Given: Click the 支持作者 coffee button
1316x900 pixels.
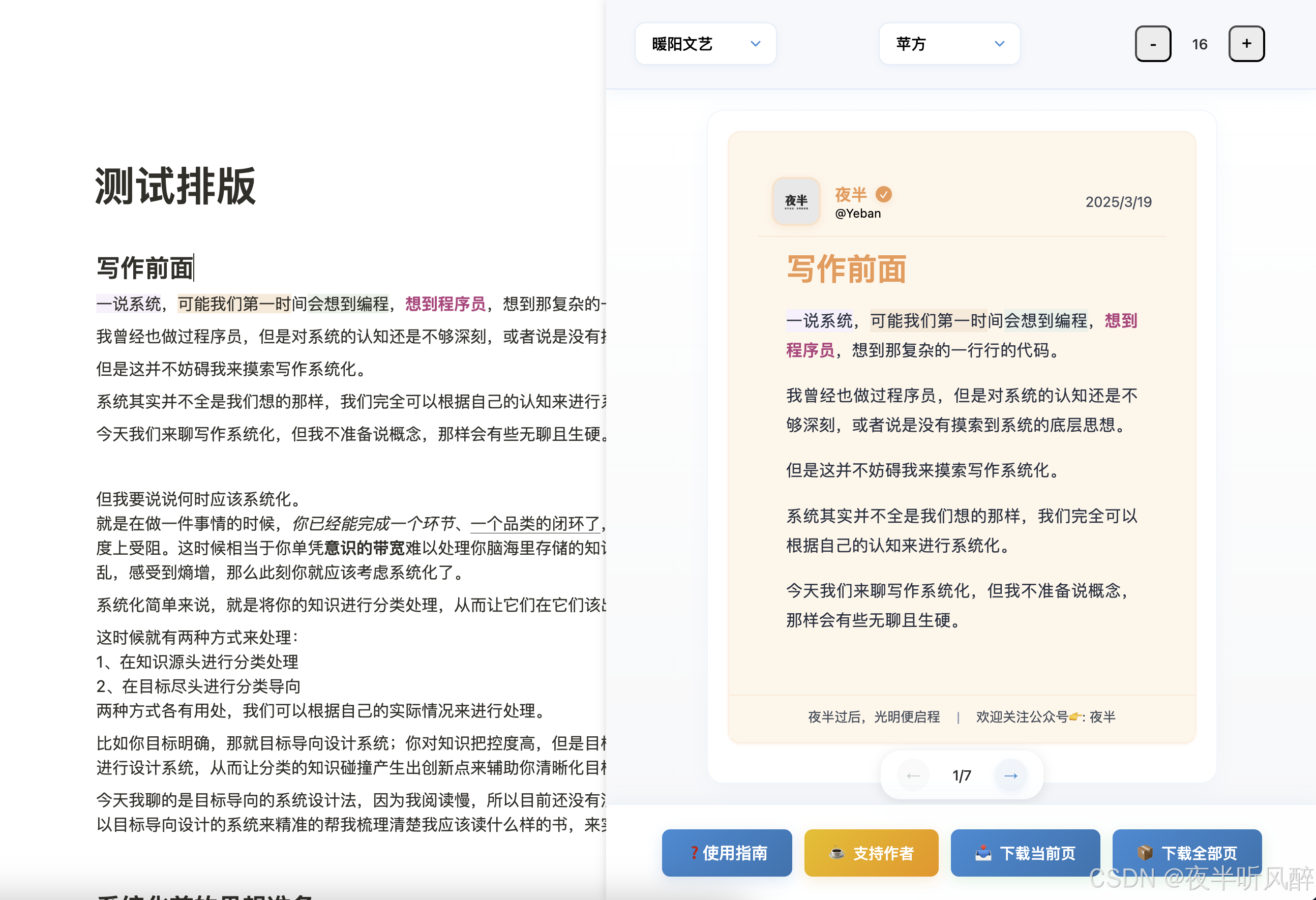Looking at the screenshot, I should [871, 852].
